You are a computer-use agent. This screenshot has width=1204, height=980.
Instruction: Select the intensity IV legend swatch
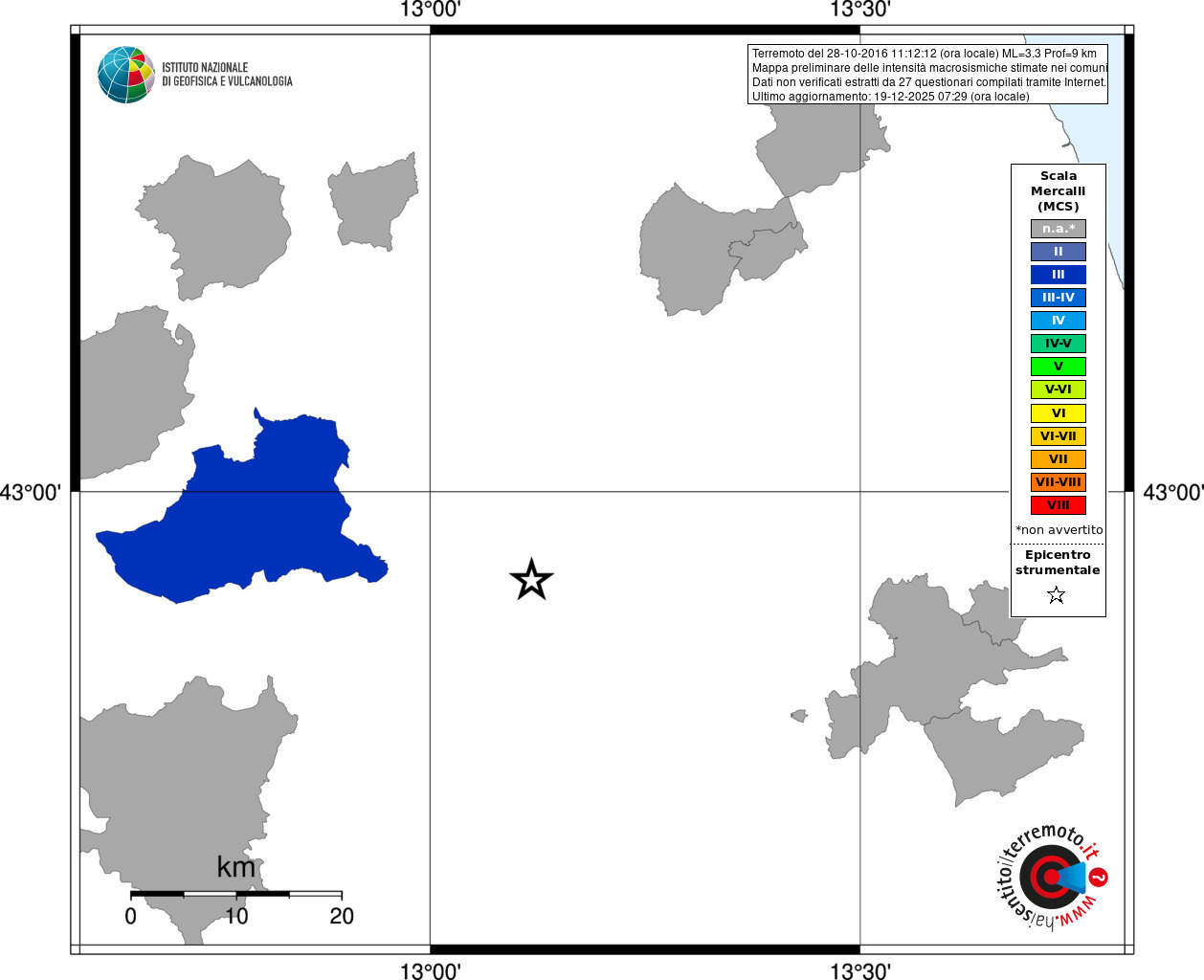click(x=1058, y=321)
